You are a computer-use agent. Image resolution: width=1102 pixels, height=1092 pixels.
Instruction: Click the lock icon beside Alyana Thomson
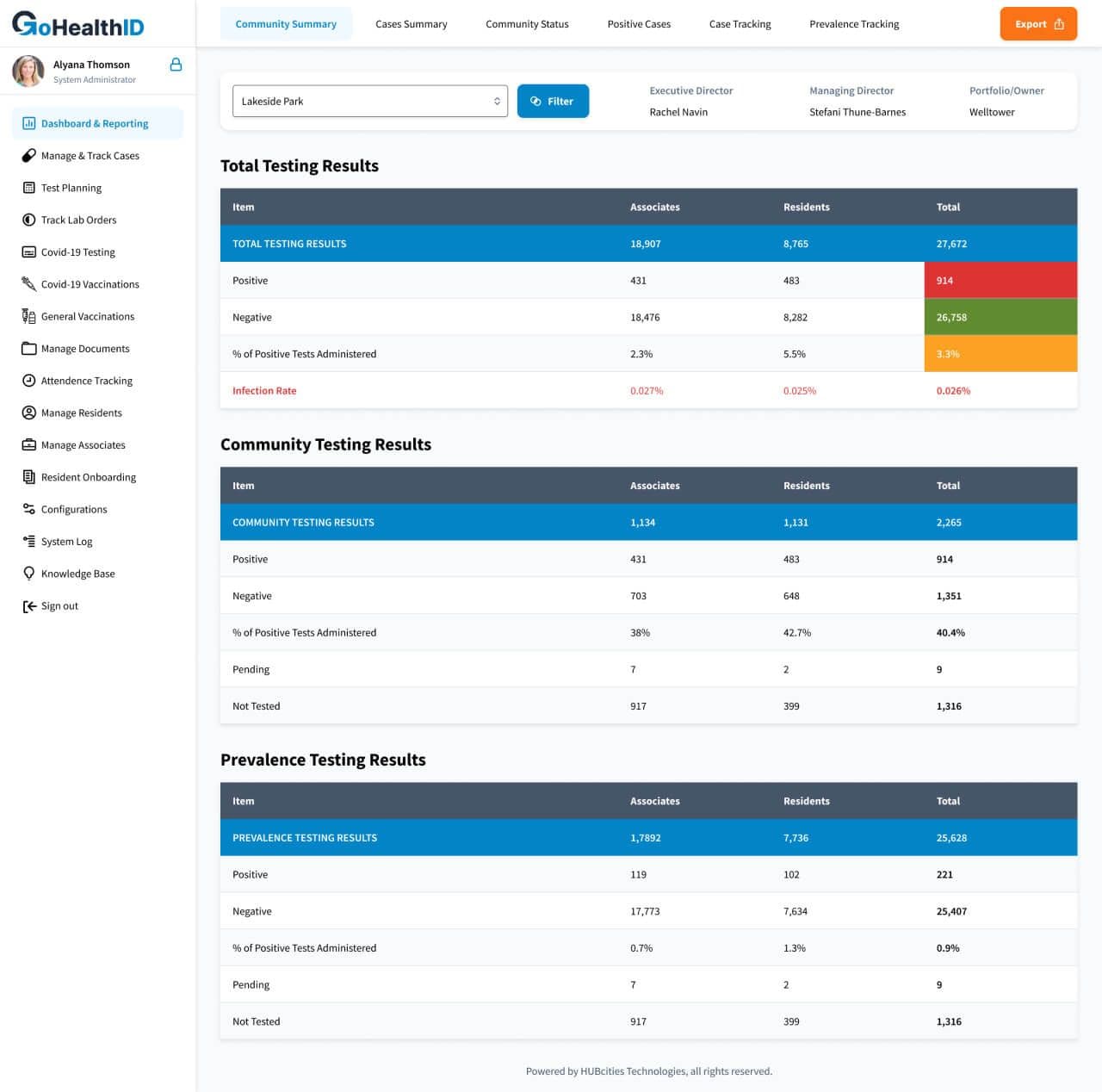(x=176, y=64)
